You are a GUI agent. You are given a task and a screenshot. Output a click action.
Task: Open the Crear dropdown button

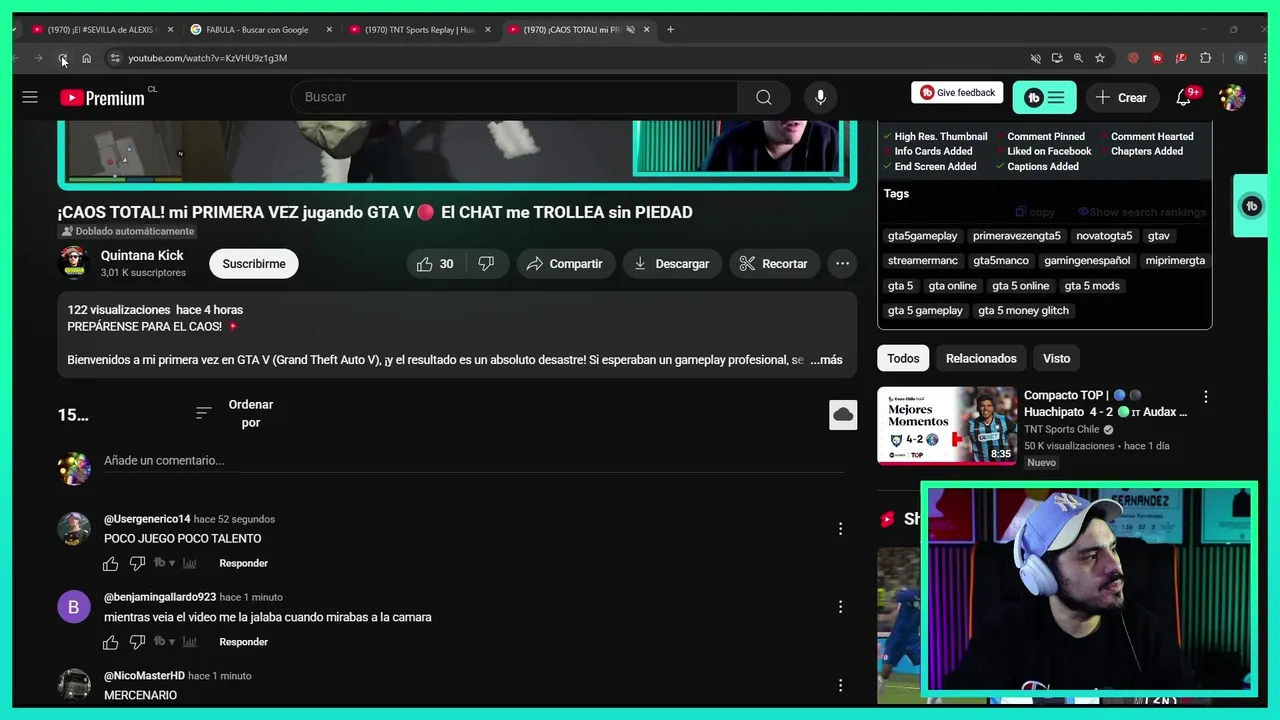click(1121, 97)
